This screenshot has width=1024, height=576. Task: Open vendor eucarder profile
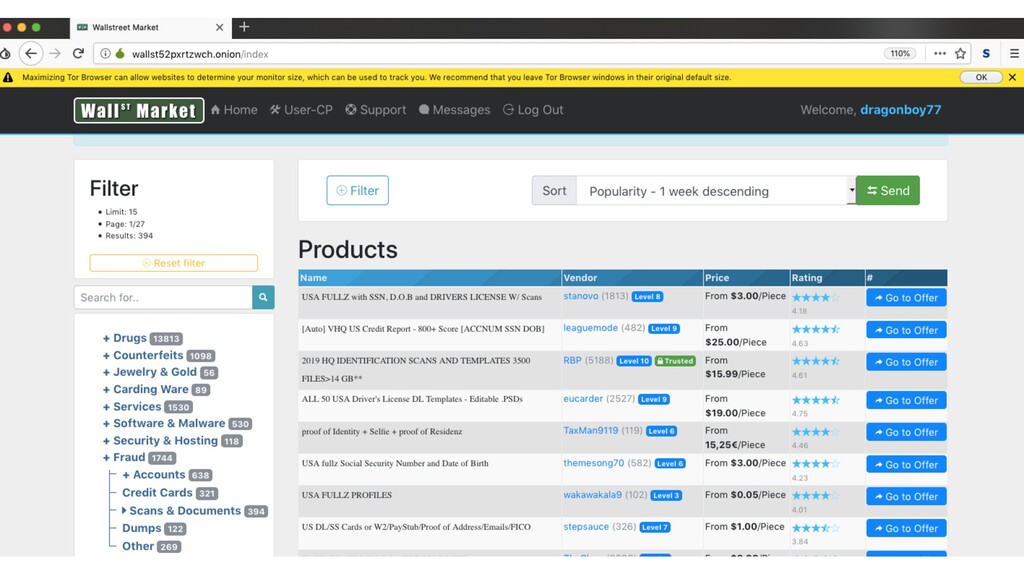583,398
